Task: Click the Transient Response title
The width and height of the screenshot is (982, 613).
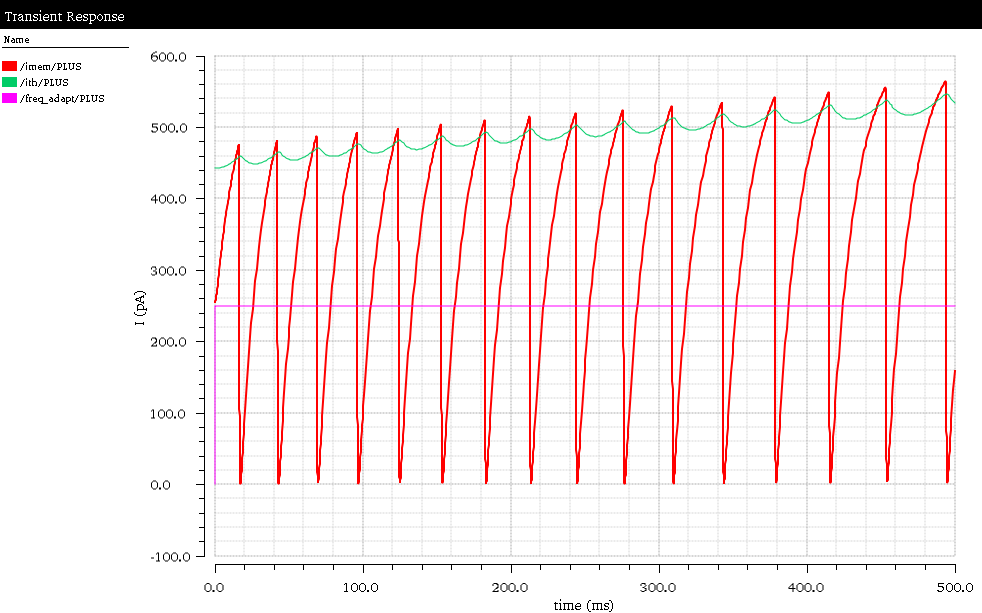Action: (x=65, y=16)
